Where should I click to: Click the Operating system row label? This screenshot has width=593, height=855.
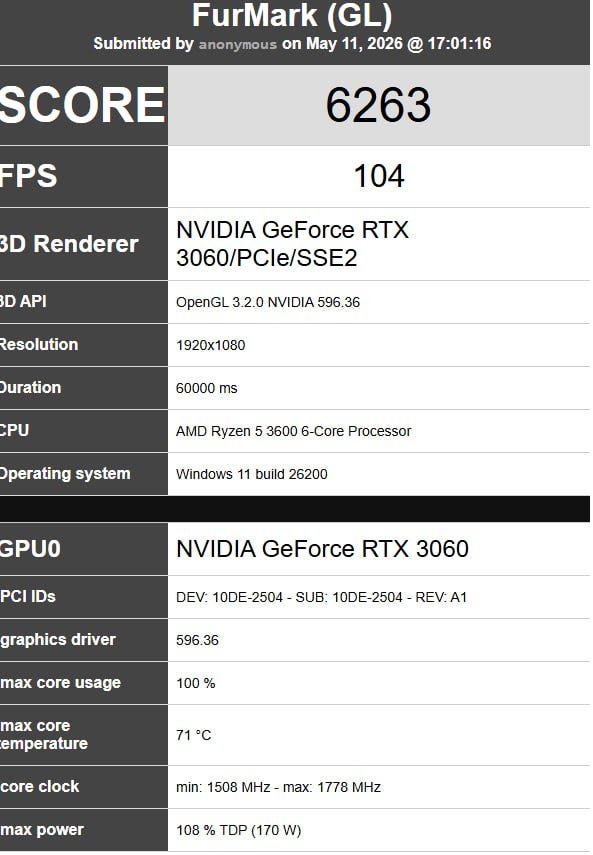tap(65, 474)
